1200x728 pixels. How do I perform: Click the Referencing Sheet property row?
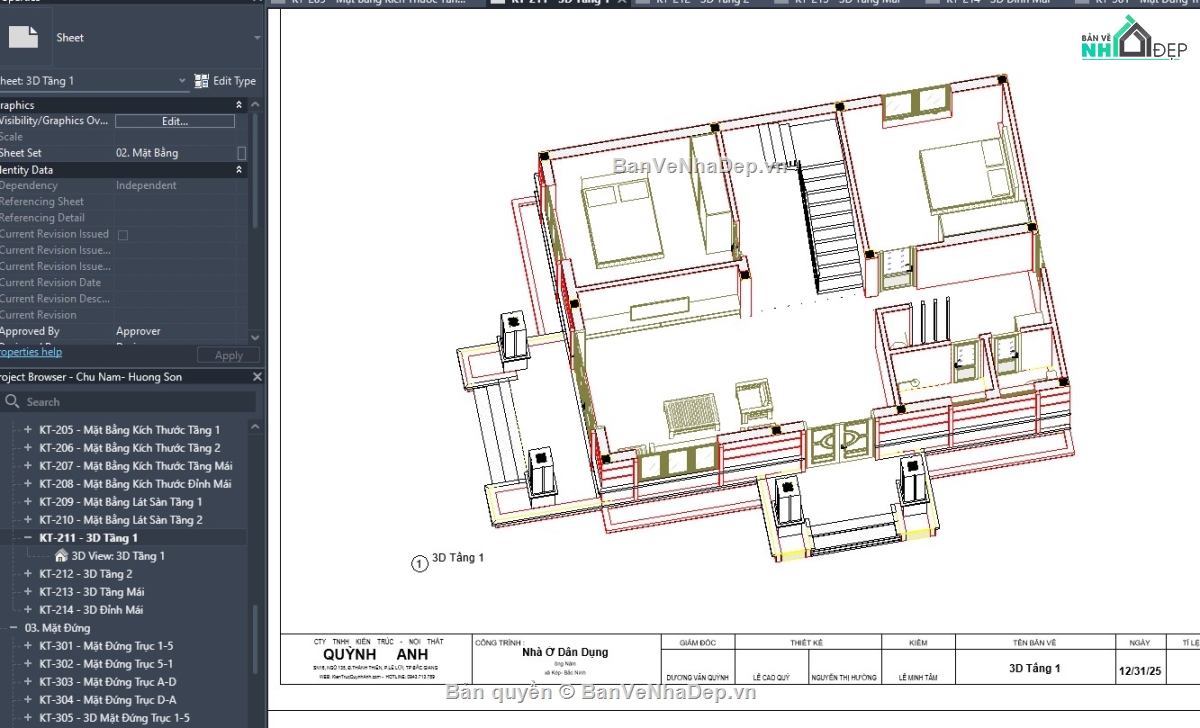tap(124, 201)
